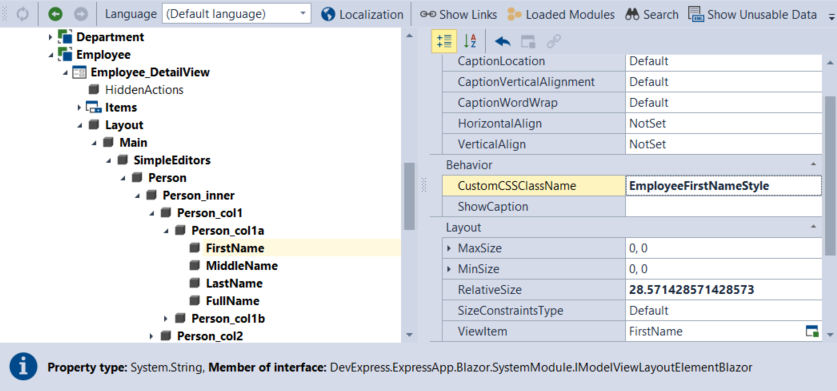Viewport: 837px width, 391px height.
Task: Open the Localization tool
Action: [362, 14]
